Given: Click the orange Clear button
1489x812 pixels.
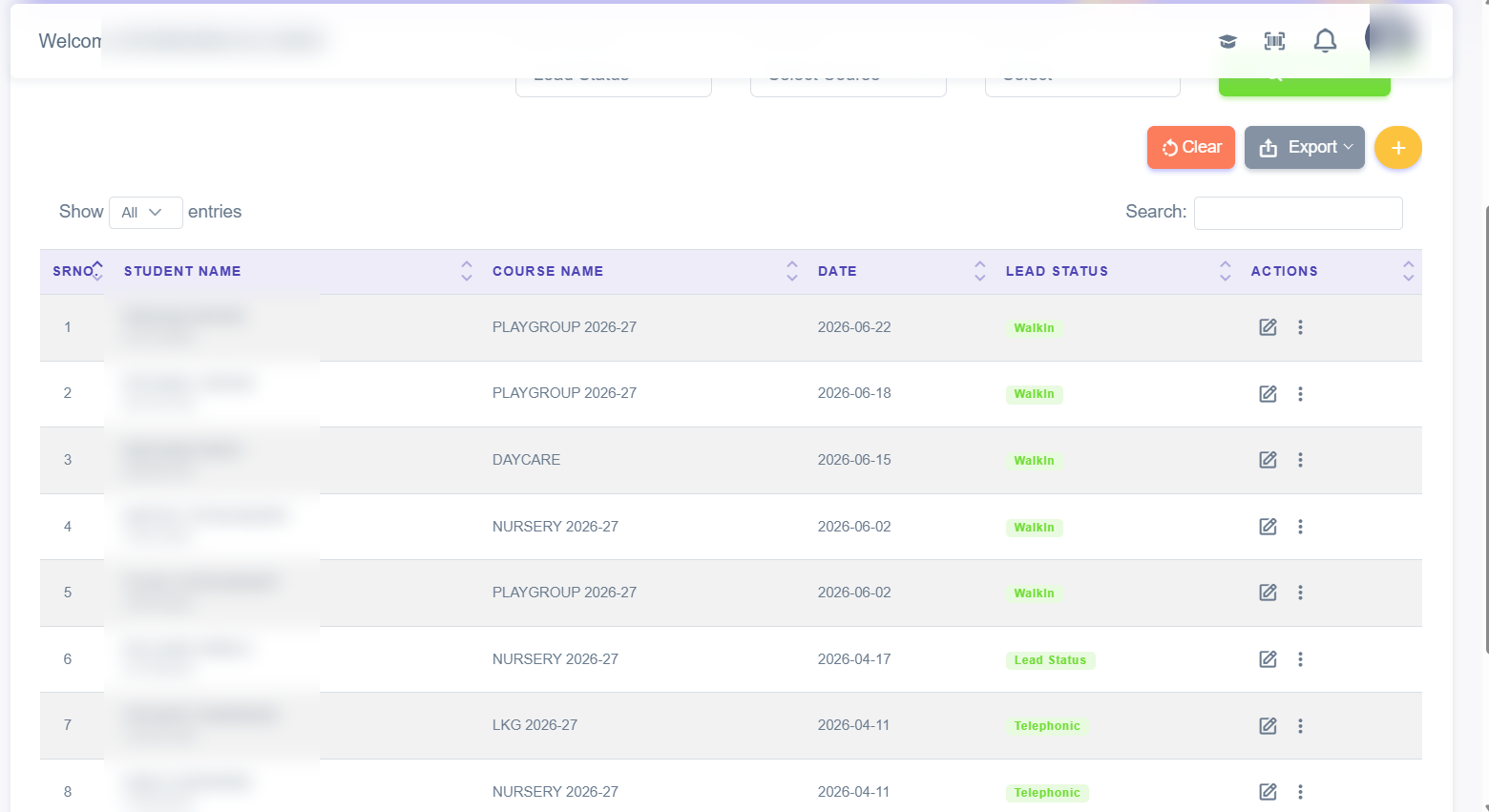Looking at the screenshot, I should (x=1191, y=148).
